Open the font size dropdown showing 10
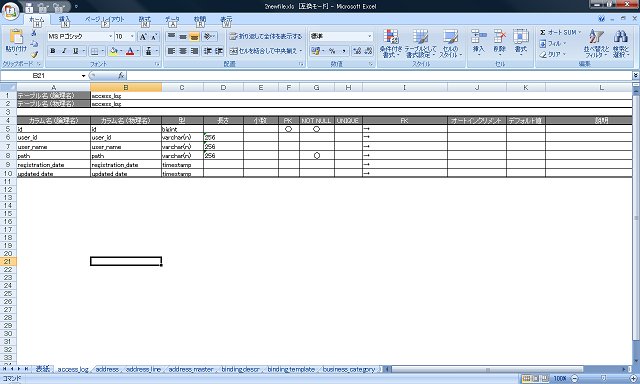This screenshot has width=640, height=384. click(x=132, y=37)
